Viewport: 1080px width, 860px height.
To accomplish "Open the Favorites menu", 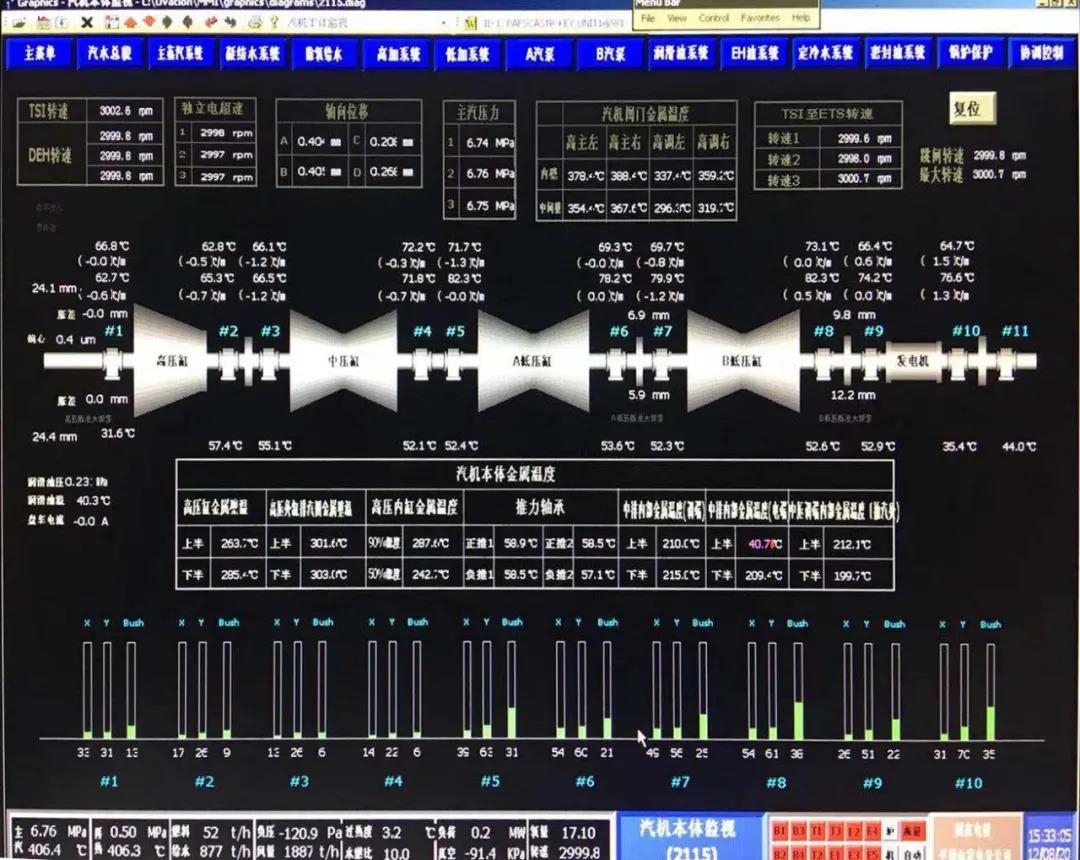I will click(760, 18).
